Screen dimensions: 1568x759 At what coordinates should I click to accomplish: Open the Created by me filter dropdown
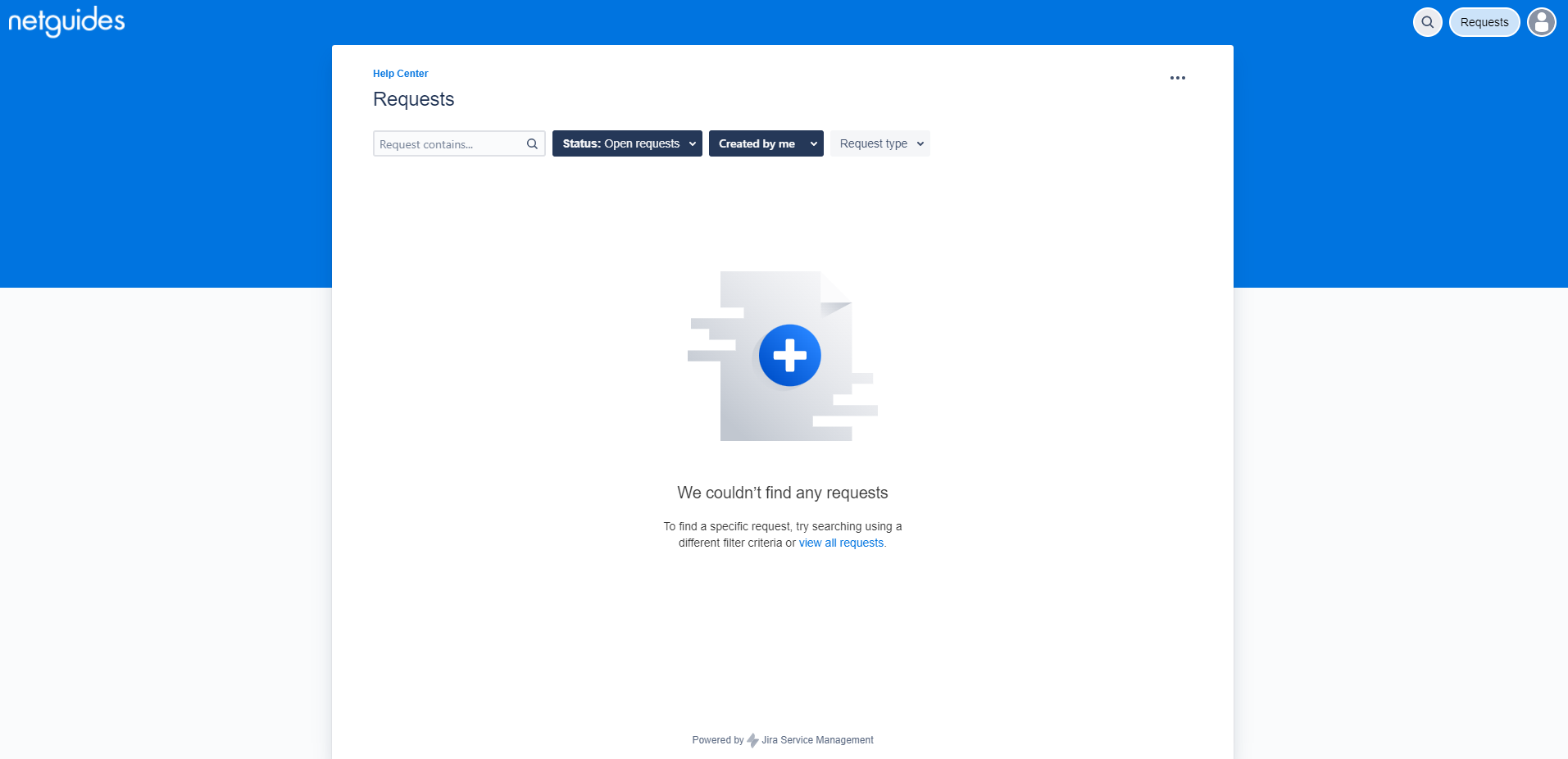(x=757, y=143)
